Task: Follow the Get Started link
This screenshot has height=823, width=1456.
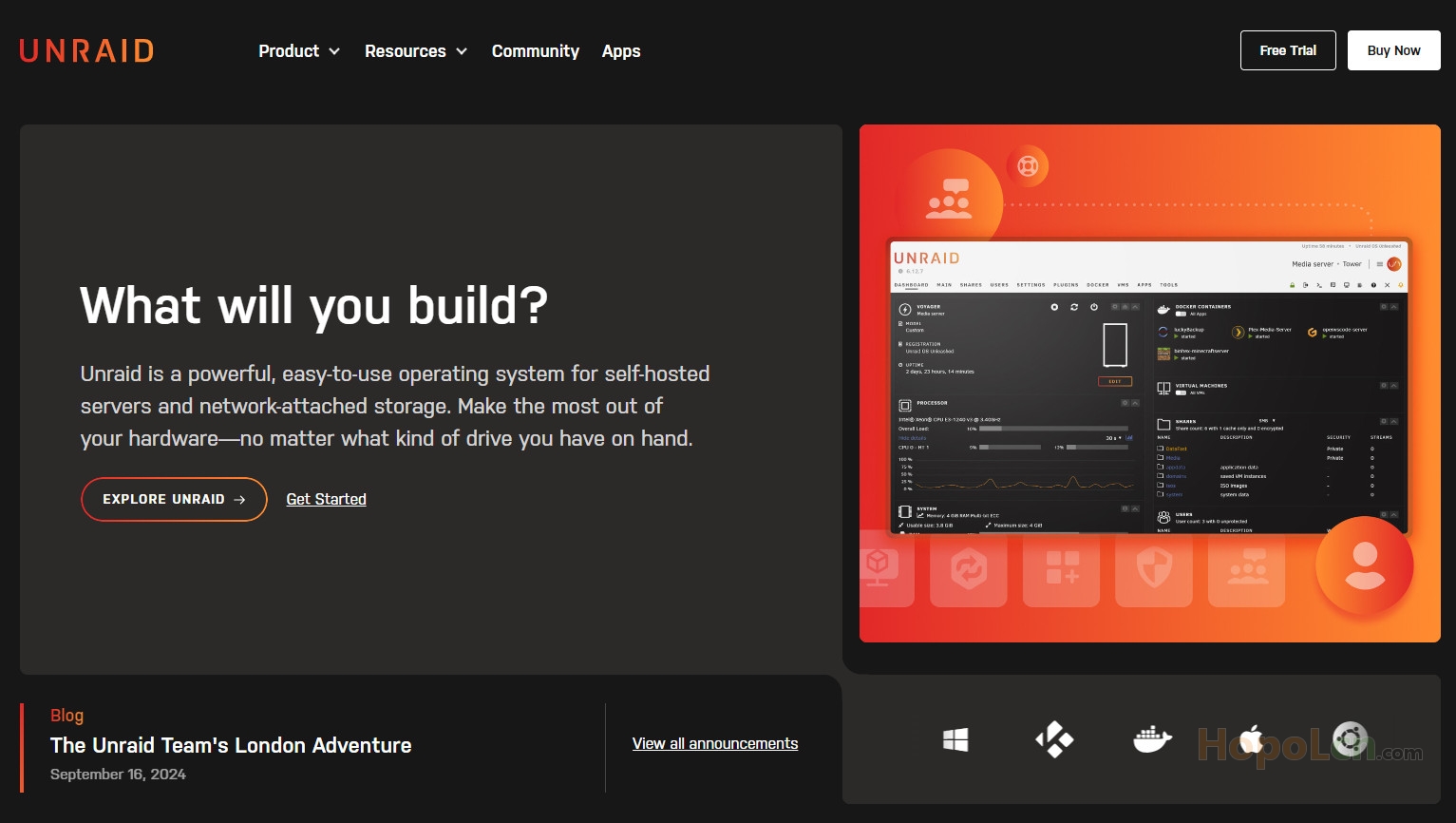Action: [x=326, y=499]
